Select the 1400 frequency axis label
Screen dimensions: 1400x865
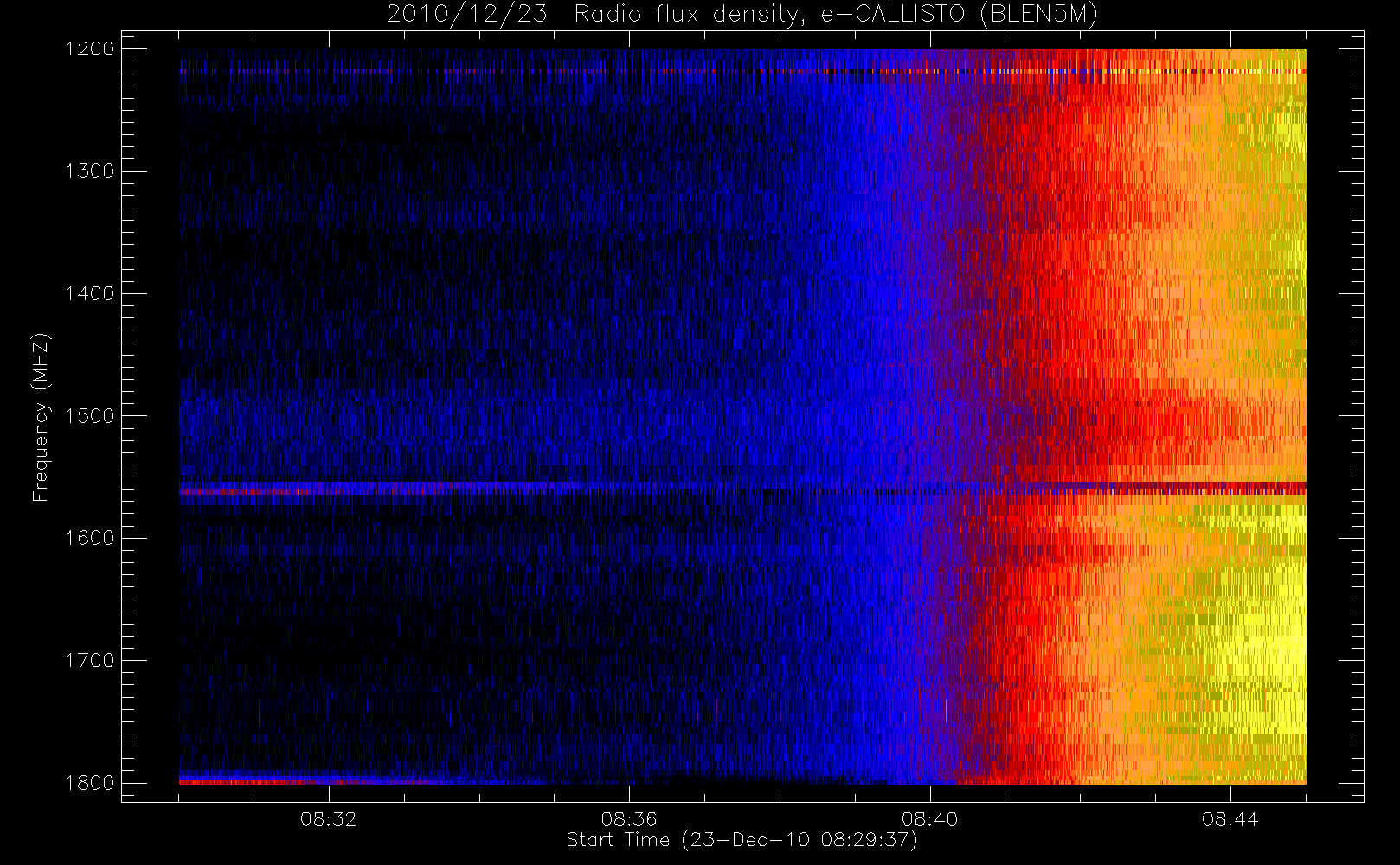point(90,293)
